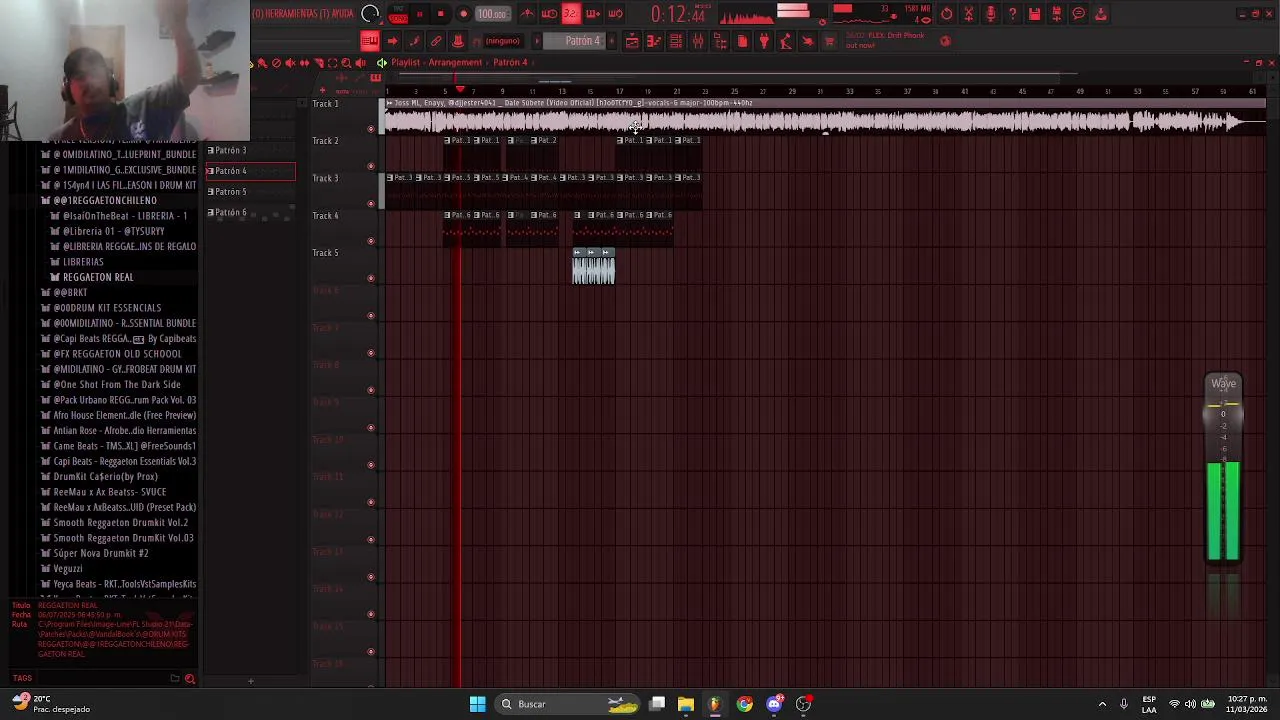Select the mute tool in the playlist toolbar
Viewport: 1280px width, 720px height.
(290, 63)
